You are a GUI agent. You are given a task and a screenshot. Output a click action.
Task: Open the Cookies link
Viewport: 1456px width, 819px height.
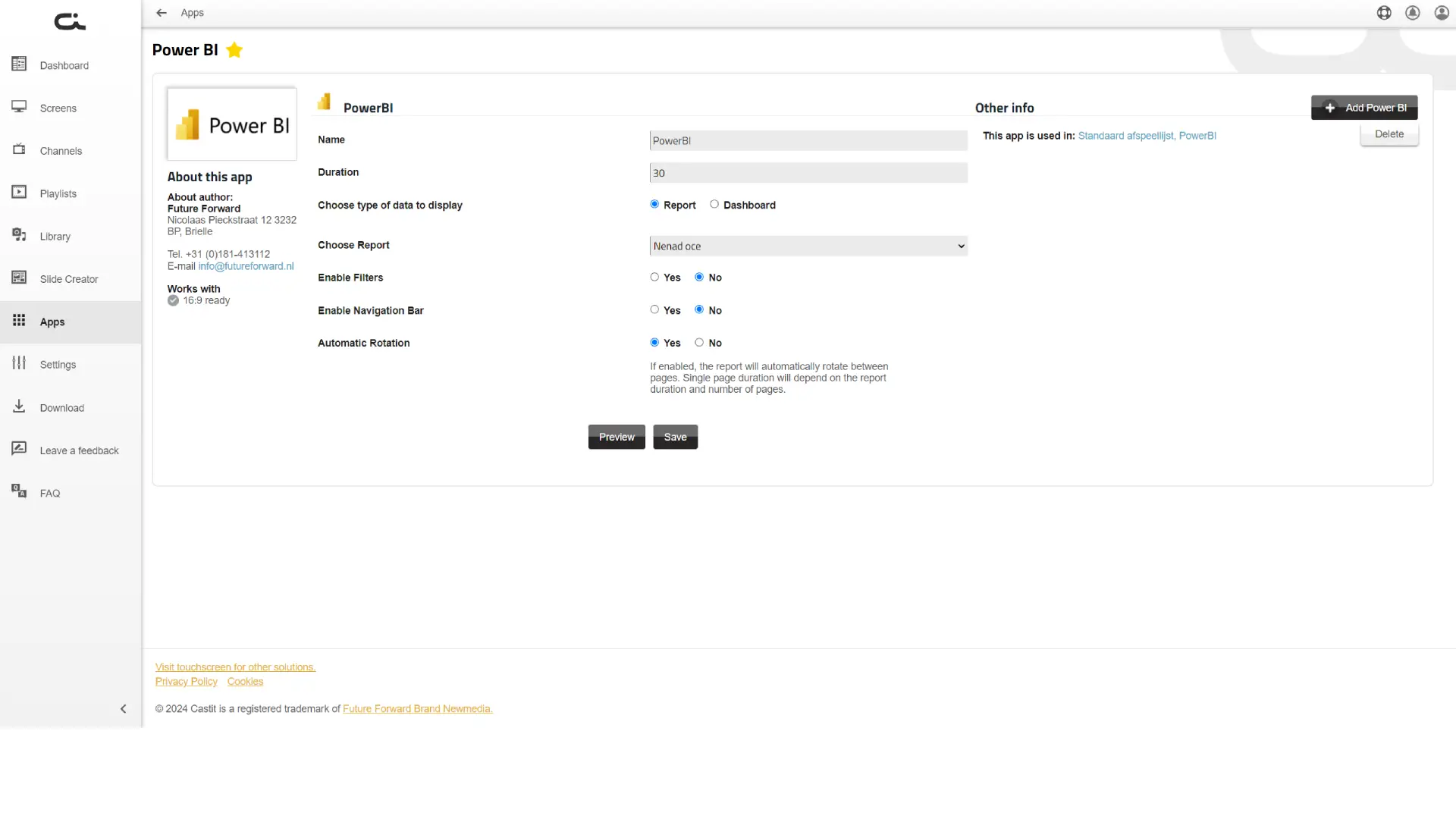[x=245, y=682]
